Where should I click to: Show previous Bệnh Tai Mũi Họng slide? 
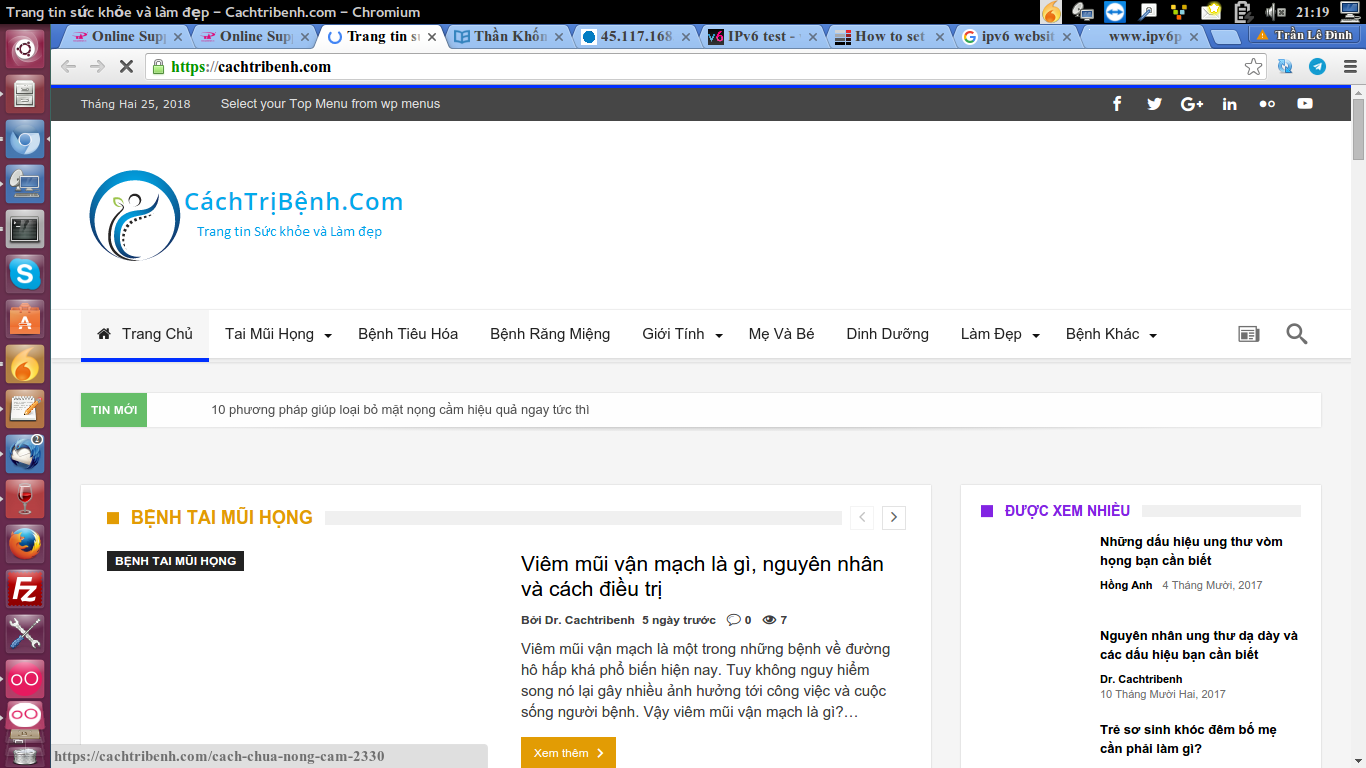(862, 518)
